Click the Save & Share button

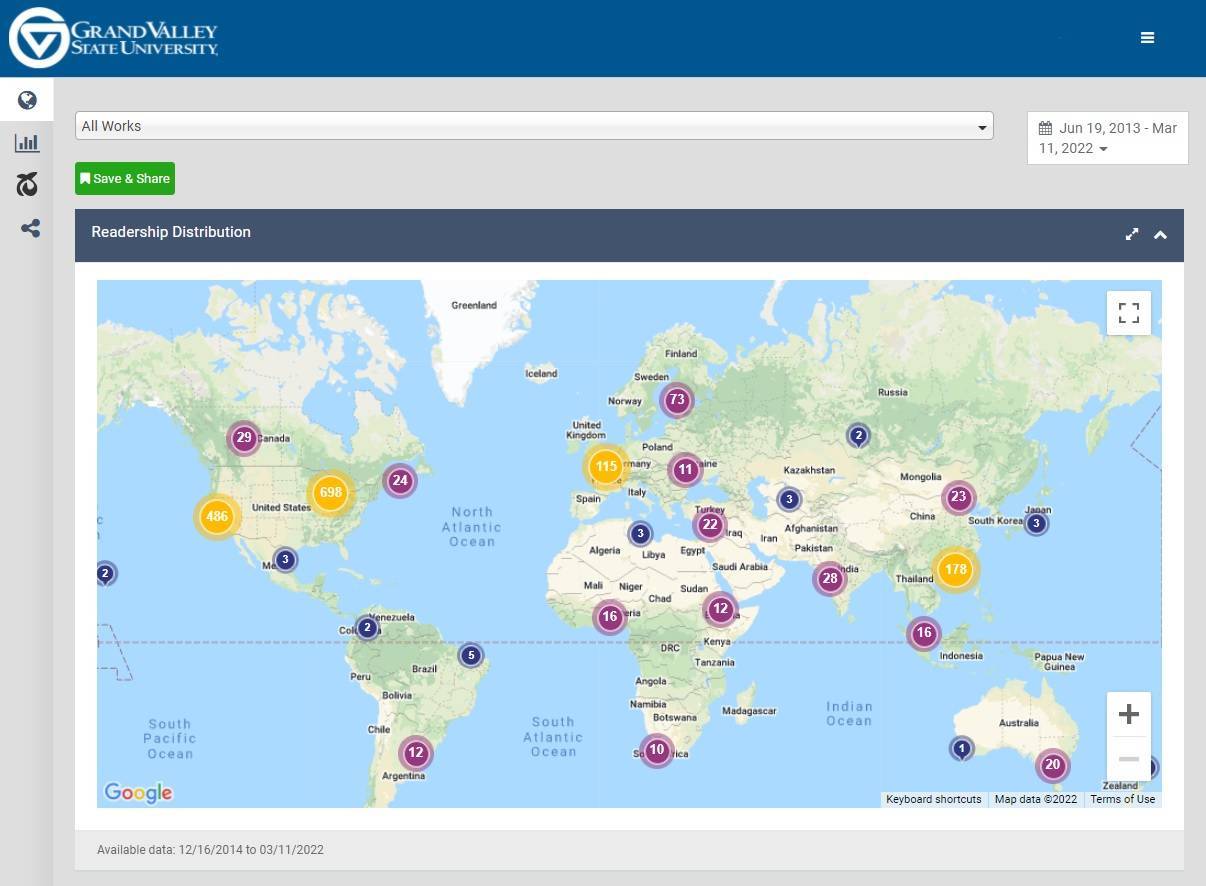pyautogui.click(x=124, y=178)
